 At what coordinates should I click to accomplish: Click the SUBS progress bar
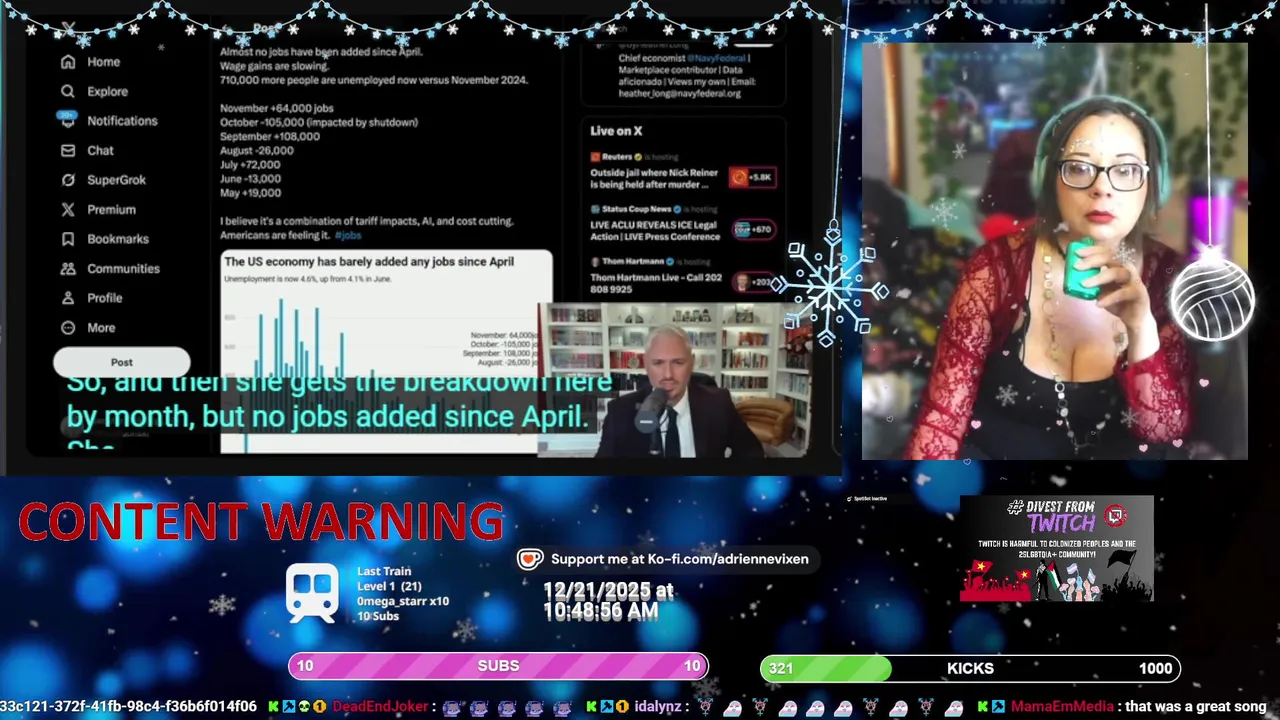coord(498,666)
